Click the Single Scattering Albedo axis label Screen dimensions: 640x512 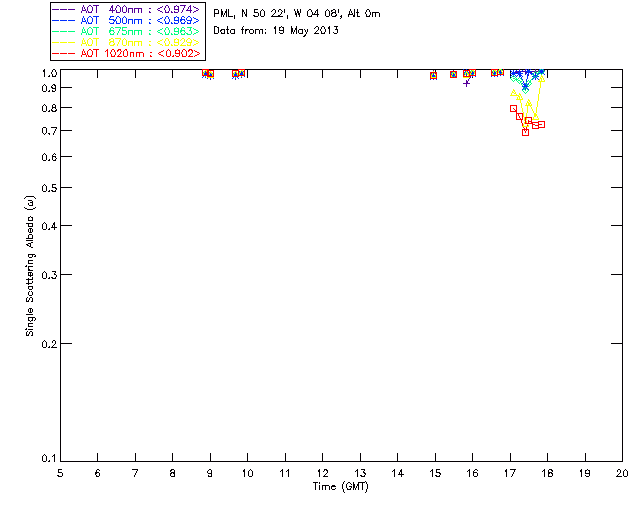(30, 265)
